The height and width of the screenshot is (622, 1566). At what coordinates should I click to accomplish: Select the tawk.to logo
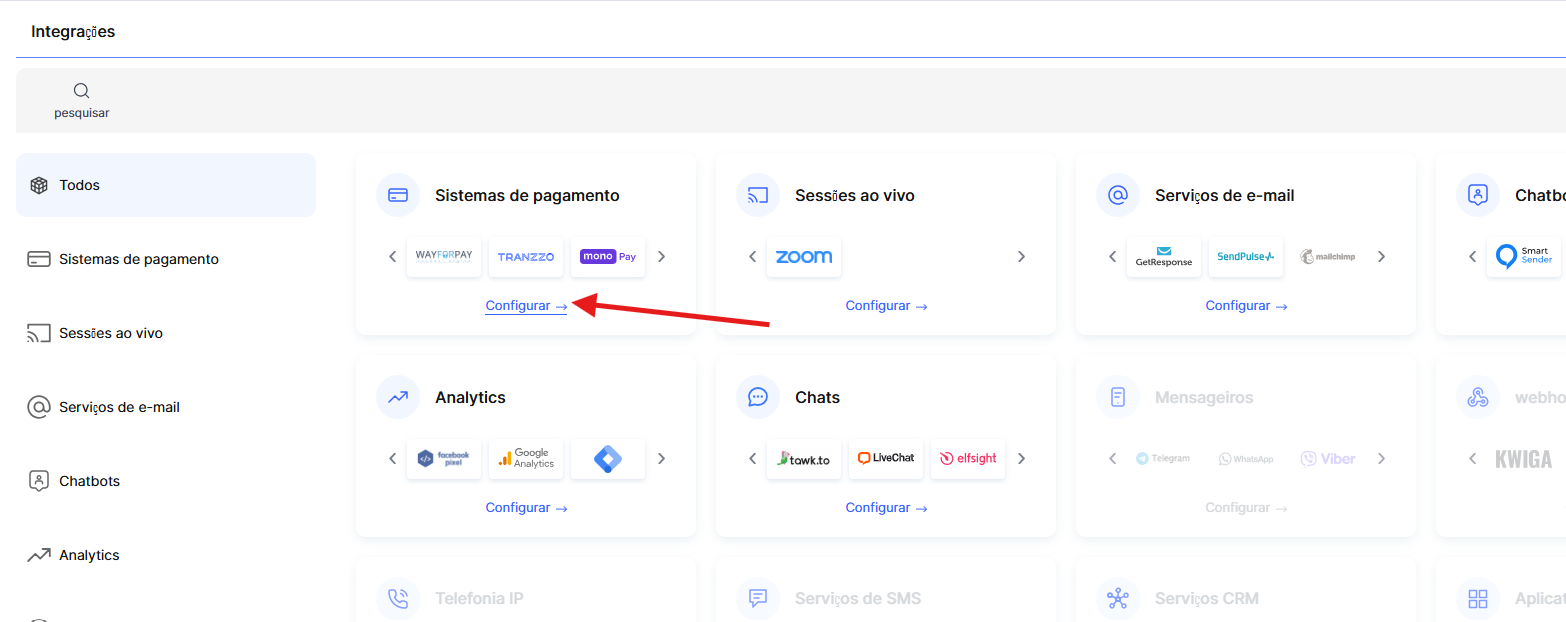pos(804,459)
